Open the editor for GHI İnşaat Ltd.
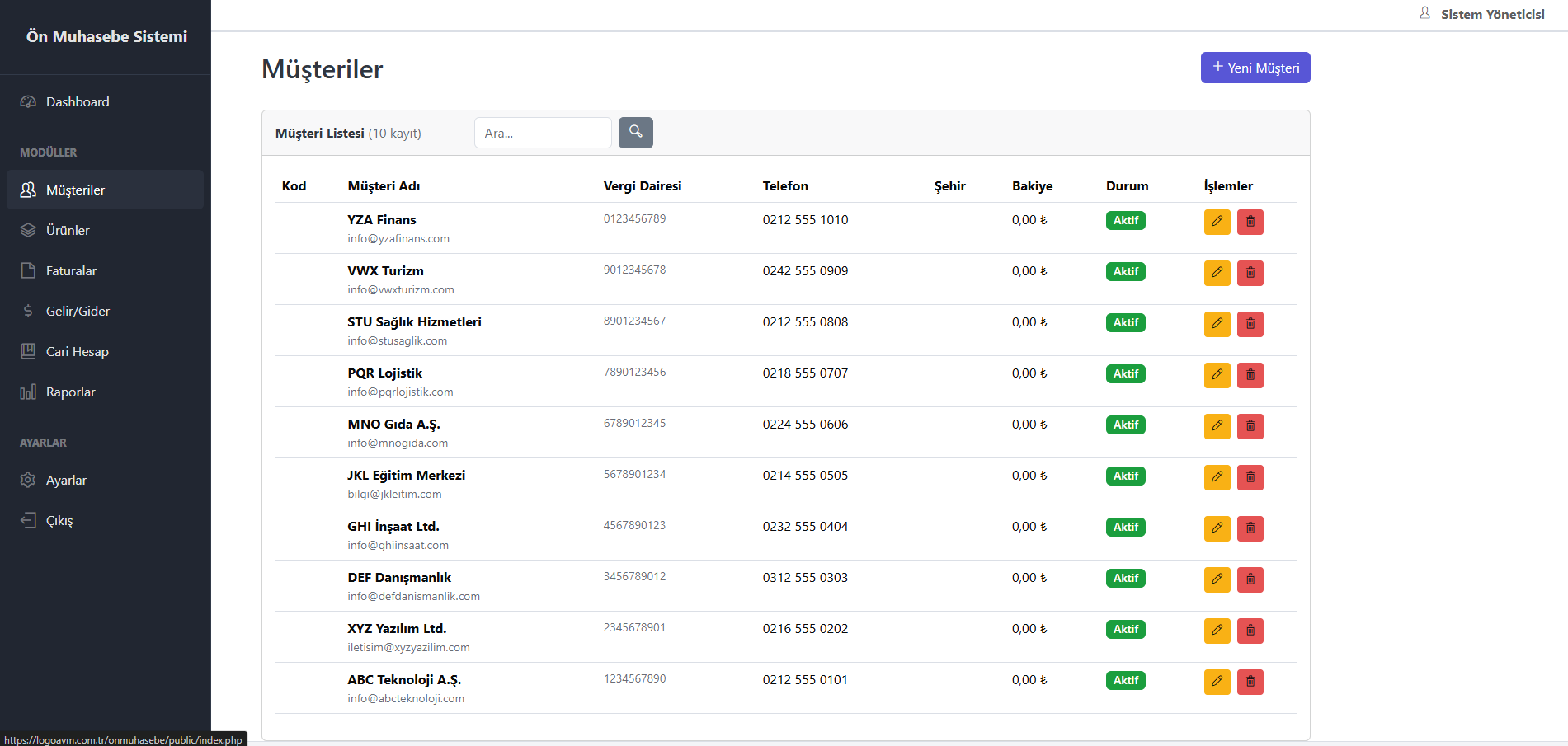The width and height of the screenshot is (1568, 746). coord(1217,528)
